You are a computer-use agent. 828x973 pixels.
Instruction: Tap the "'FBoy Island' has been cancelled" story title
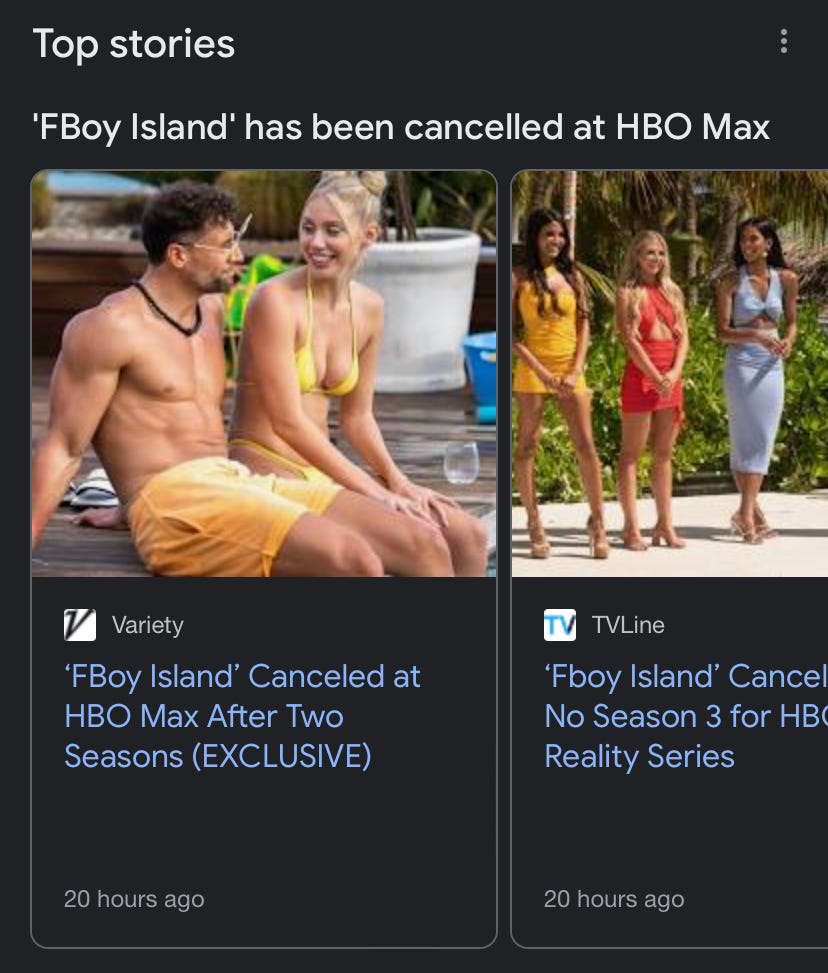pos(401,128)
